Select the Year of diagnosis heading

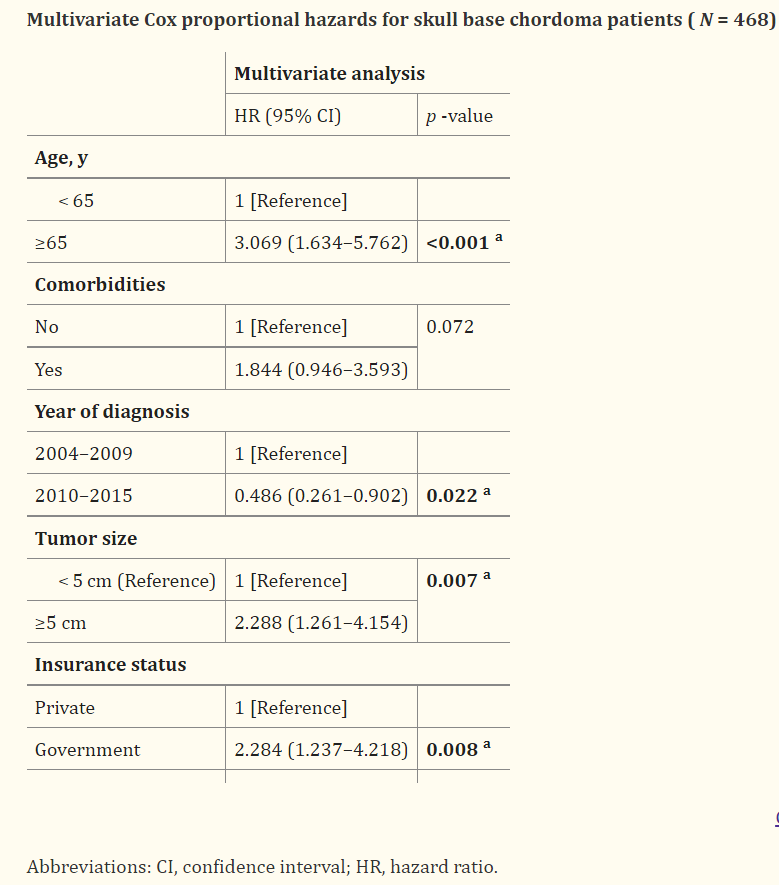[112, 412]
